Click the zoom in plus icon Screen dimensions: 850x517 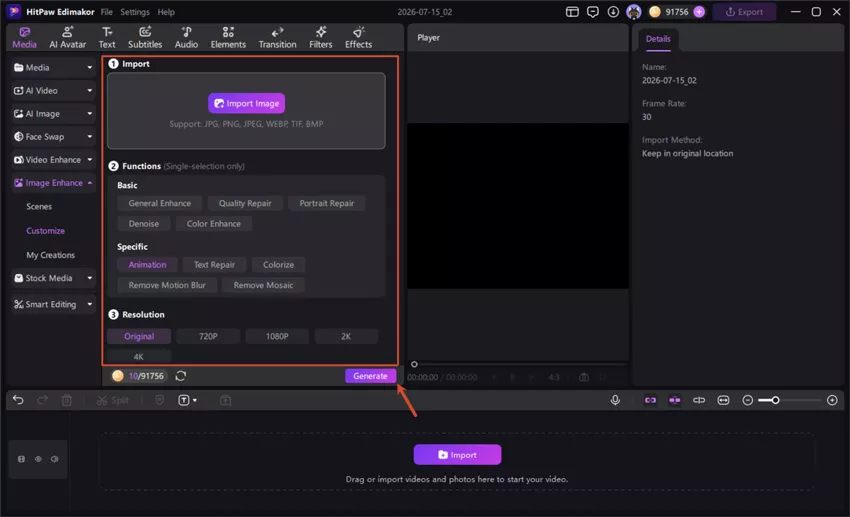click(x=832, y=400)
